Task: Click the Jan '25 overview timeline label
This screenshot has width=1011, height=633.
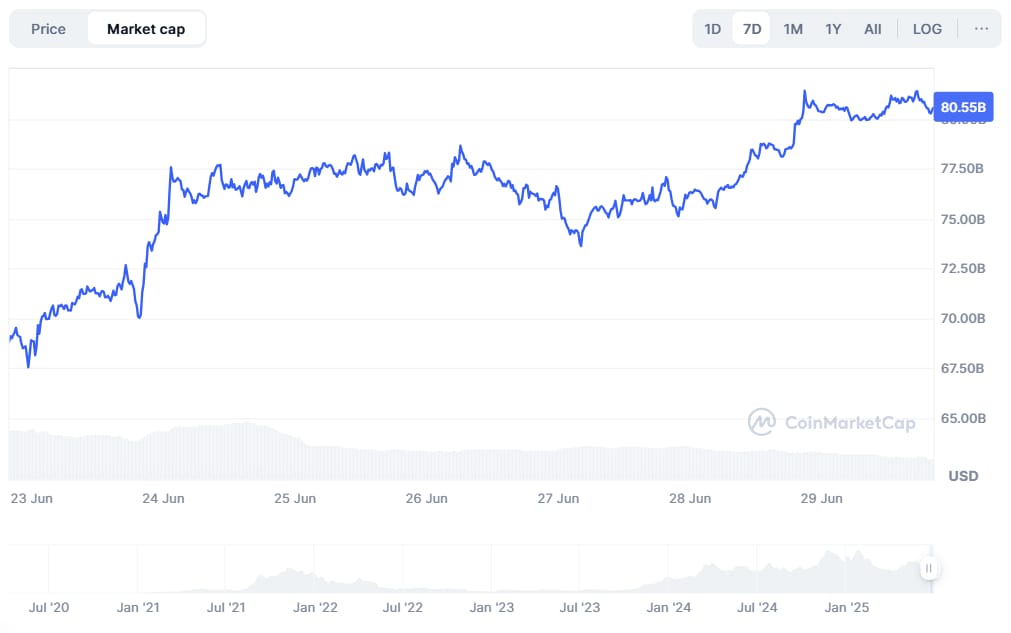Action: tap(847, 607)
